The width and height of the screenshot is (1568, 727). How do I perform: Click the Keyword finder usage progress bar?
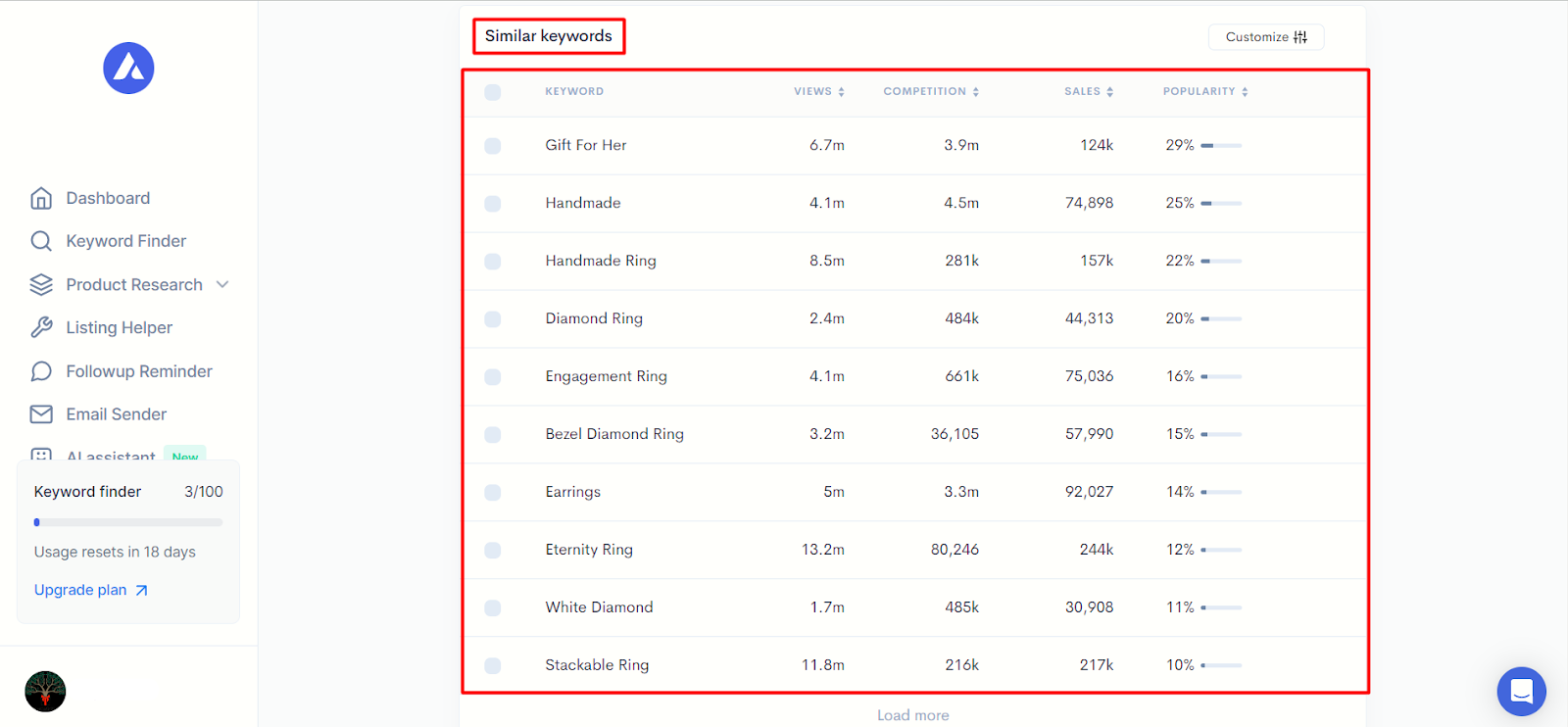(x=128, y=522)
